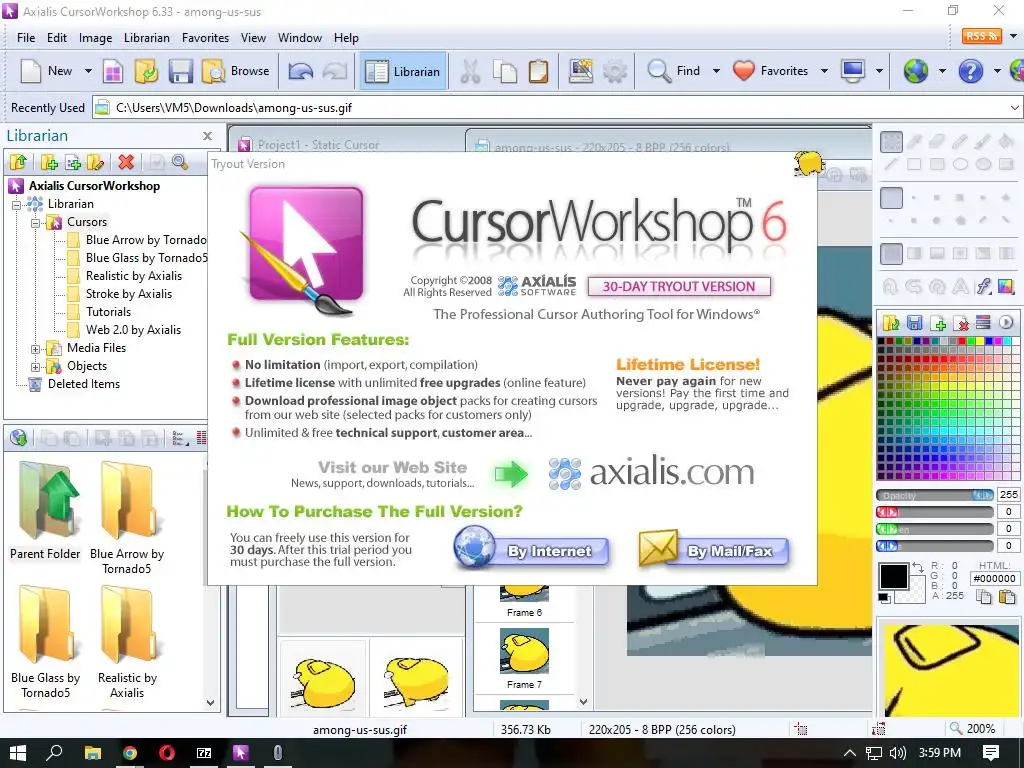Click the By Mail/Fax purchase button
This screenshot has height=768, width=1024.
pyautogui.click(x=714, y=549)
